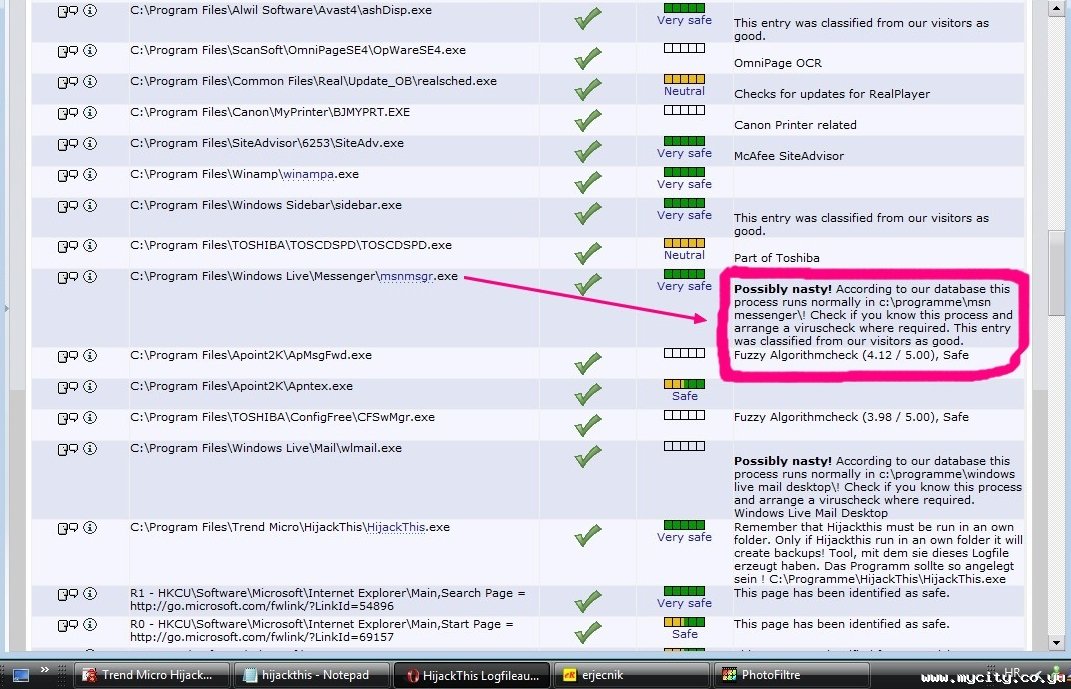Switch to PhotoFiltre from the taskbar
1071x689 pixels.
[x=792, y=675]
